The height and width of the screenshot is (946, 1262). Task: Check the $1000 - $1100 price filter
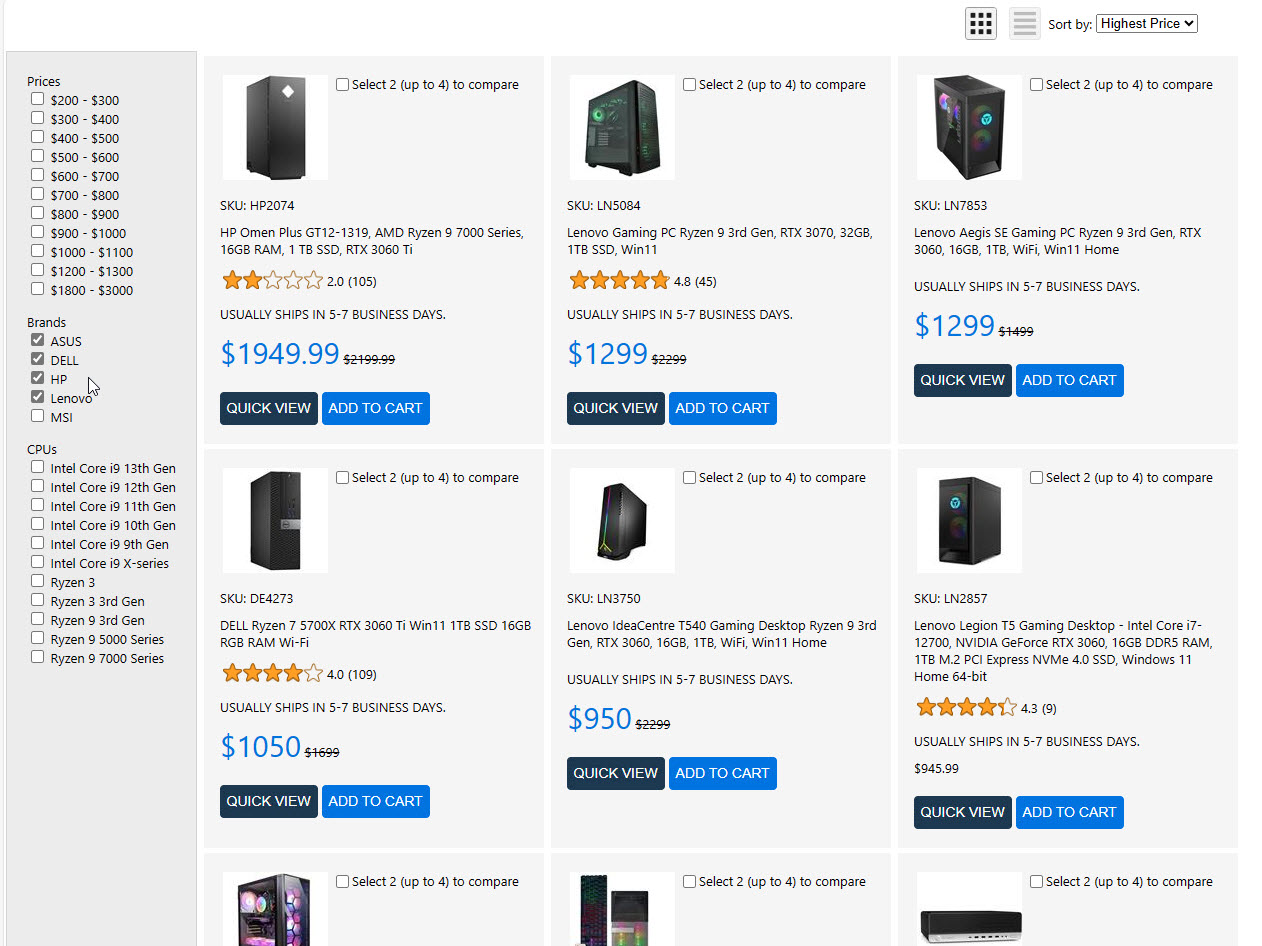(38, 252)
